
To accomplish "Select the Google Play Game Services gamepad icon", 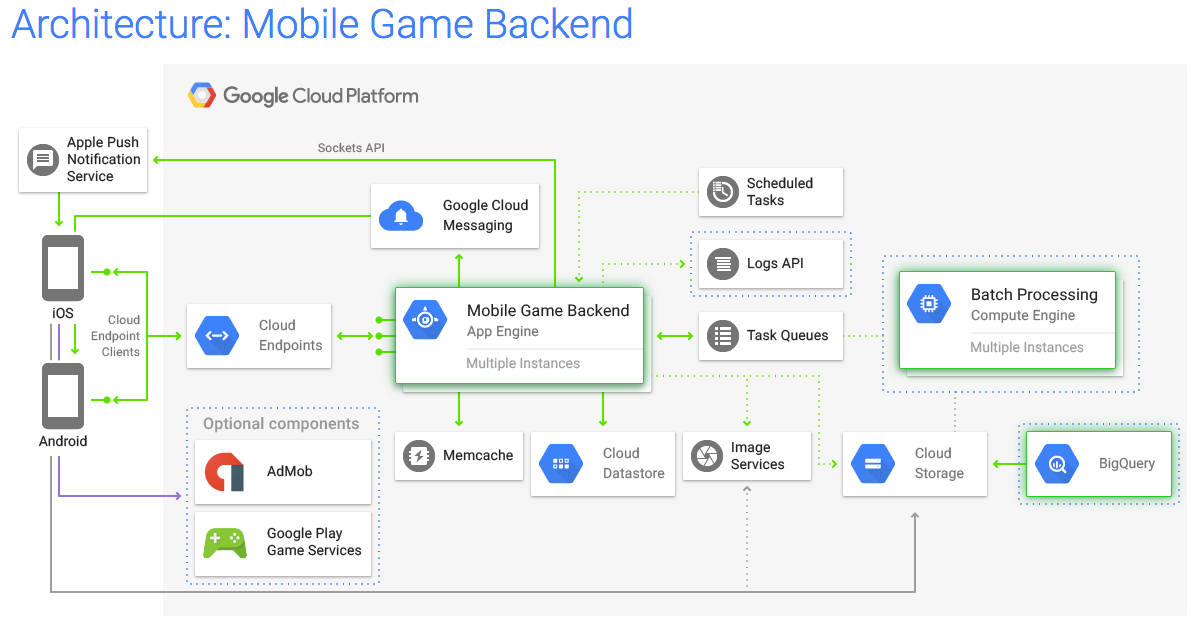I will (222, 544).
